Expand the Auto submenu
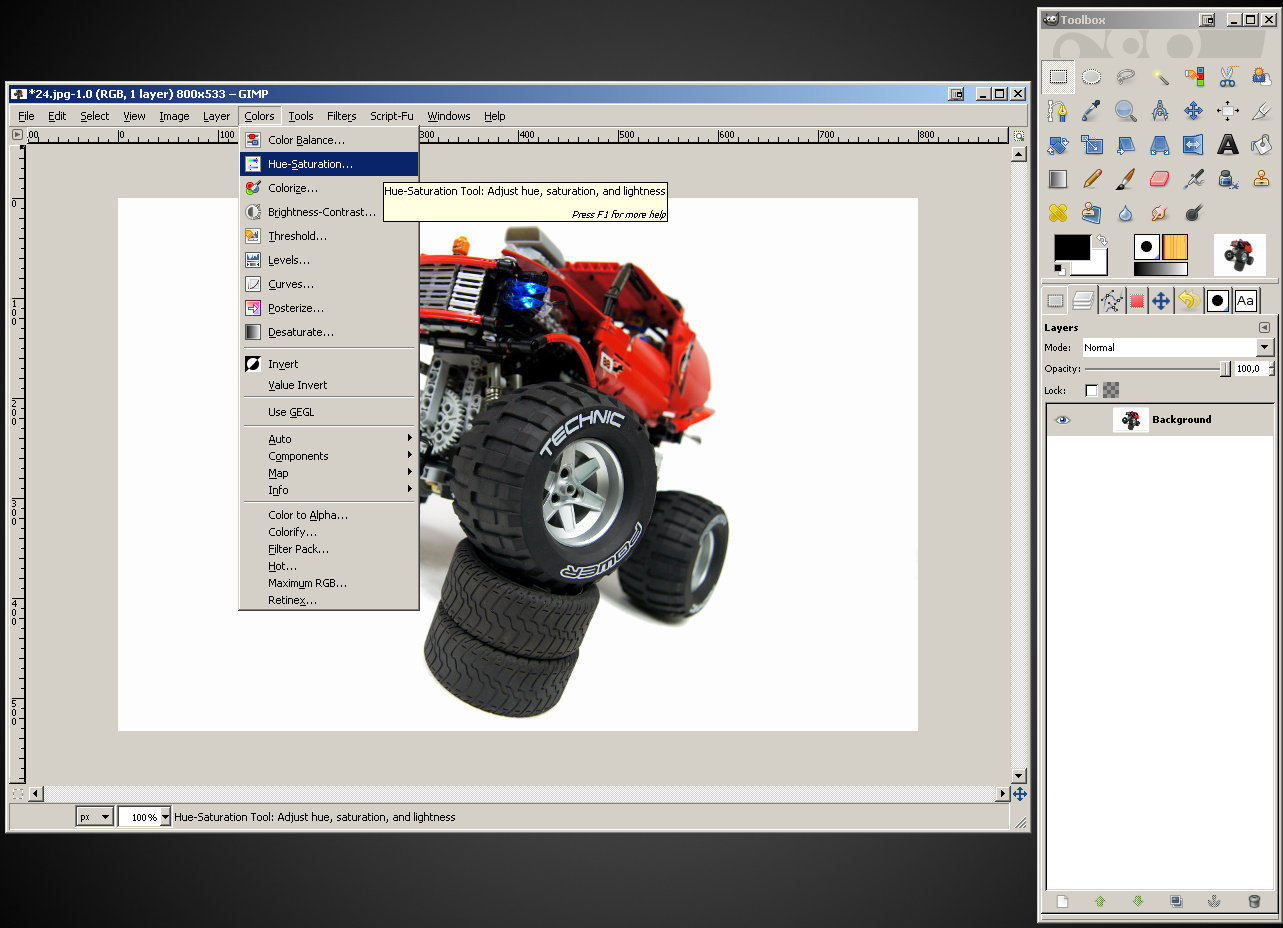 tap(328, 439)
